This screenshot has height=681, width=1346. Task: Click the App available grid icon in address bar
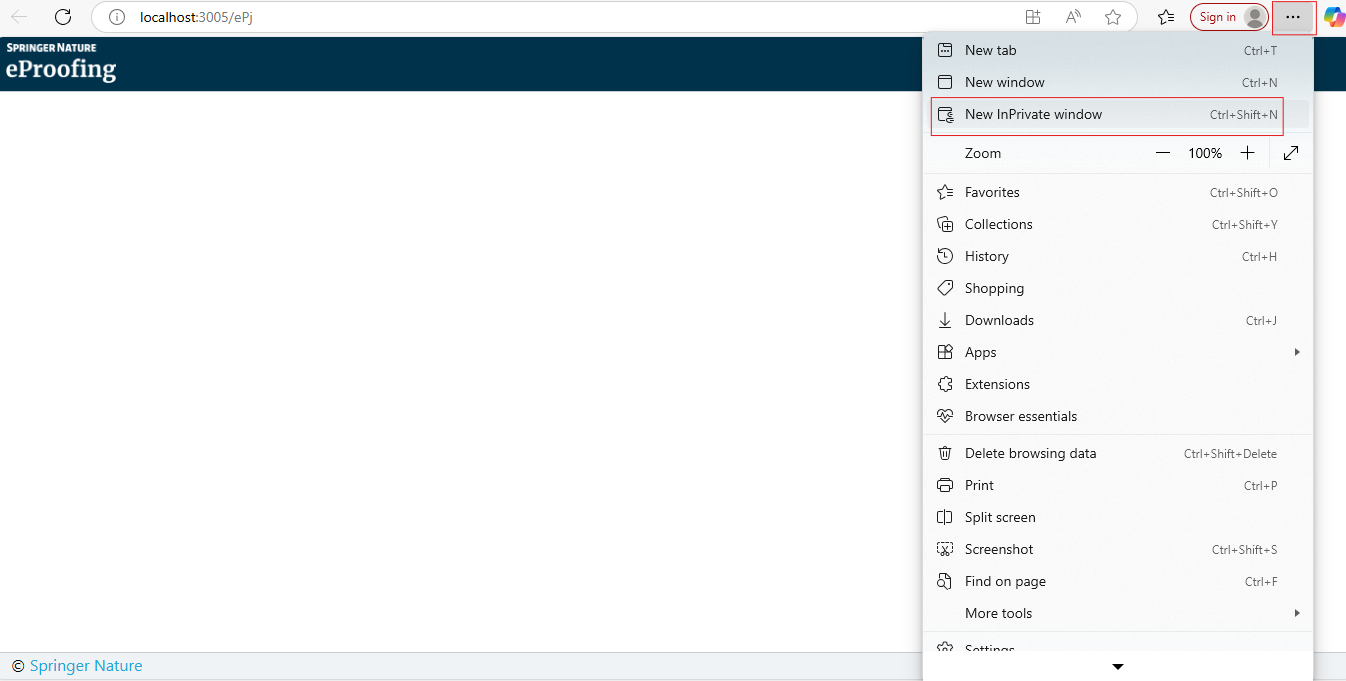(x=1033, y=17)
